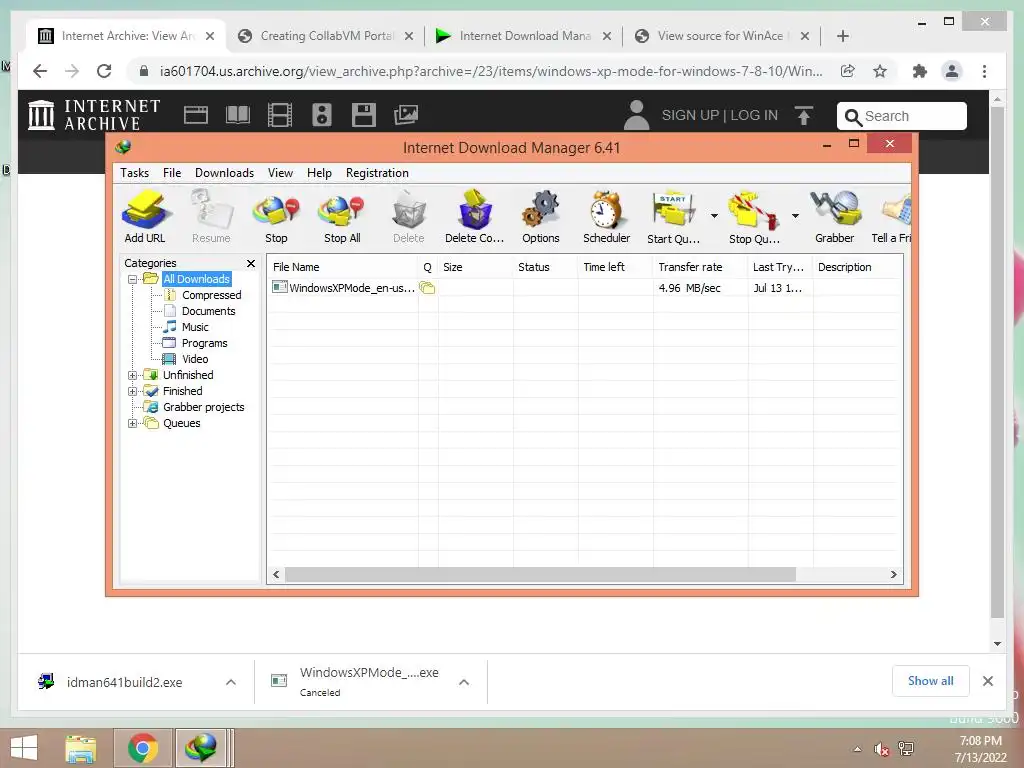
Task: Sort by File Name column header
Action: point(343,267)
